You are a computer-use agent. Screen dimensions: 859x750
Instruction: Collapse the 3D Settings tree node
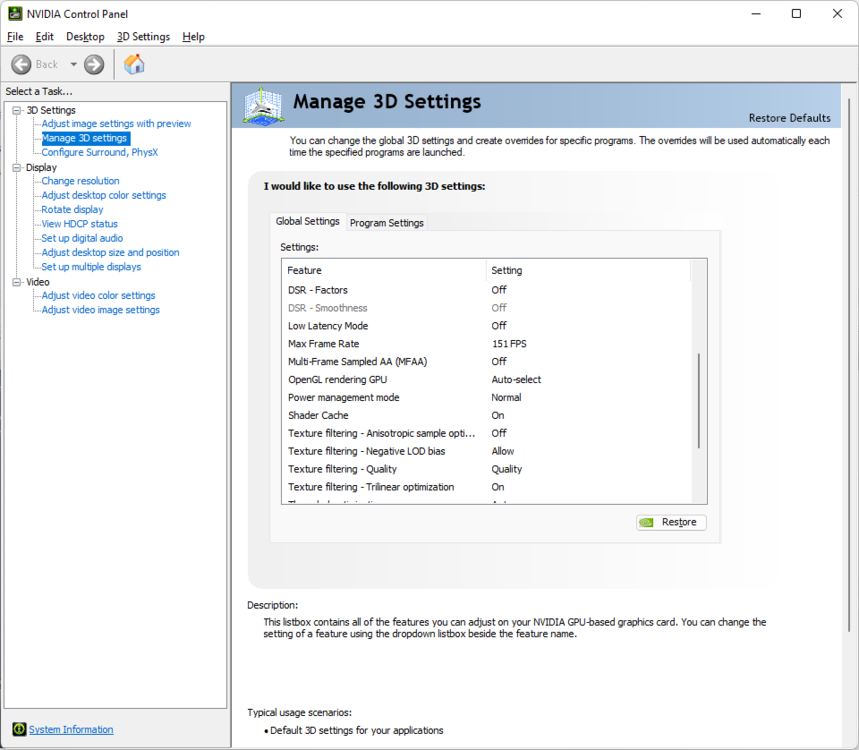coord(17,110)
